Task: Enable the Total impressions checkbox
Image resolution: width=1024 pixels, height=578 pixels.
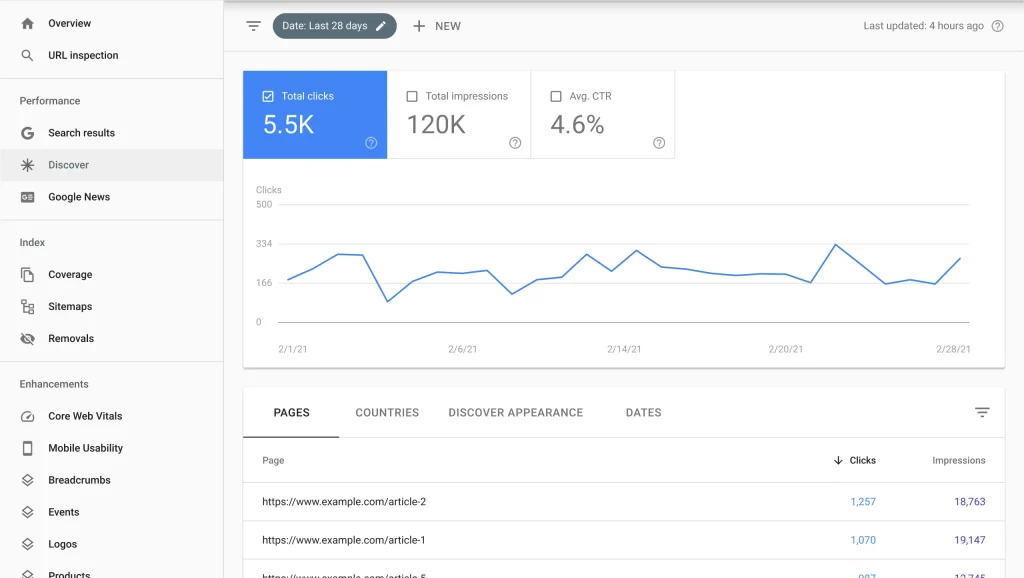Action: (x=412, y=97)
